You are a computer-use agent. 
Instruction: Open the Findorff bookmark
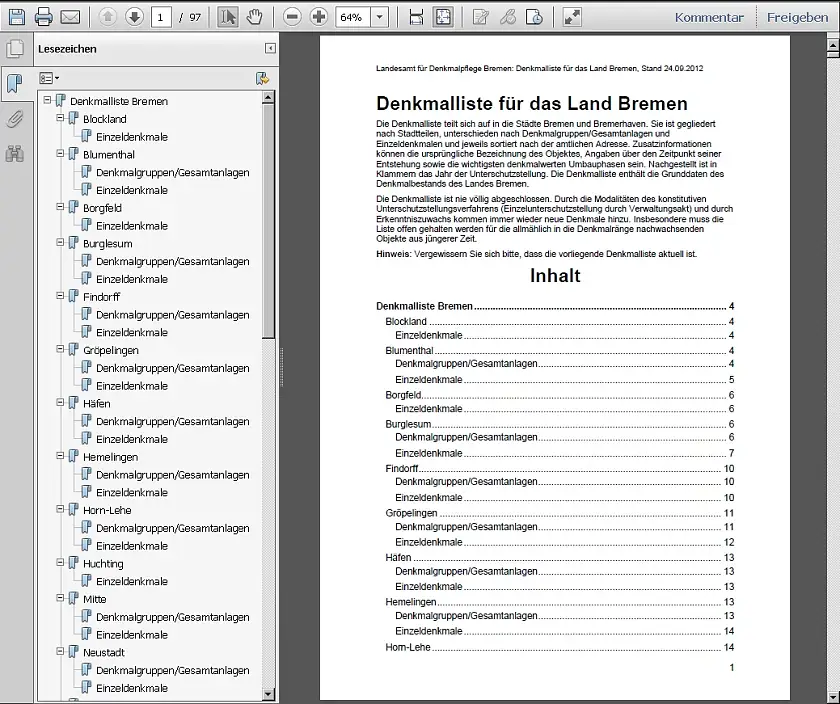click(103, 297)
